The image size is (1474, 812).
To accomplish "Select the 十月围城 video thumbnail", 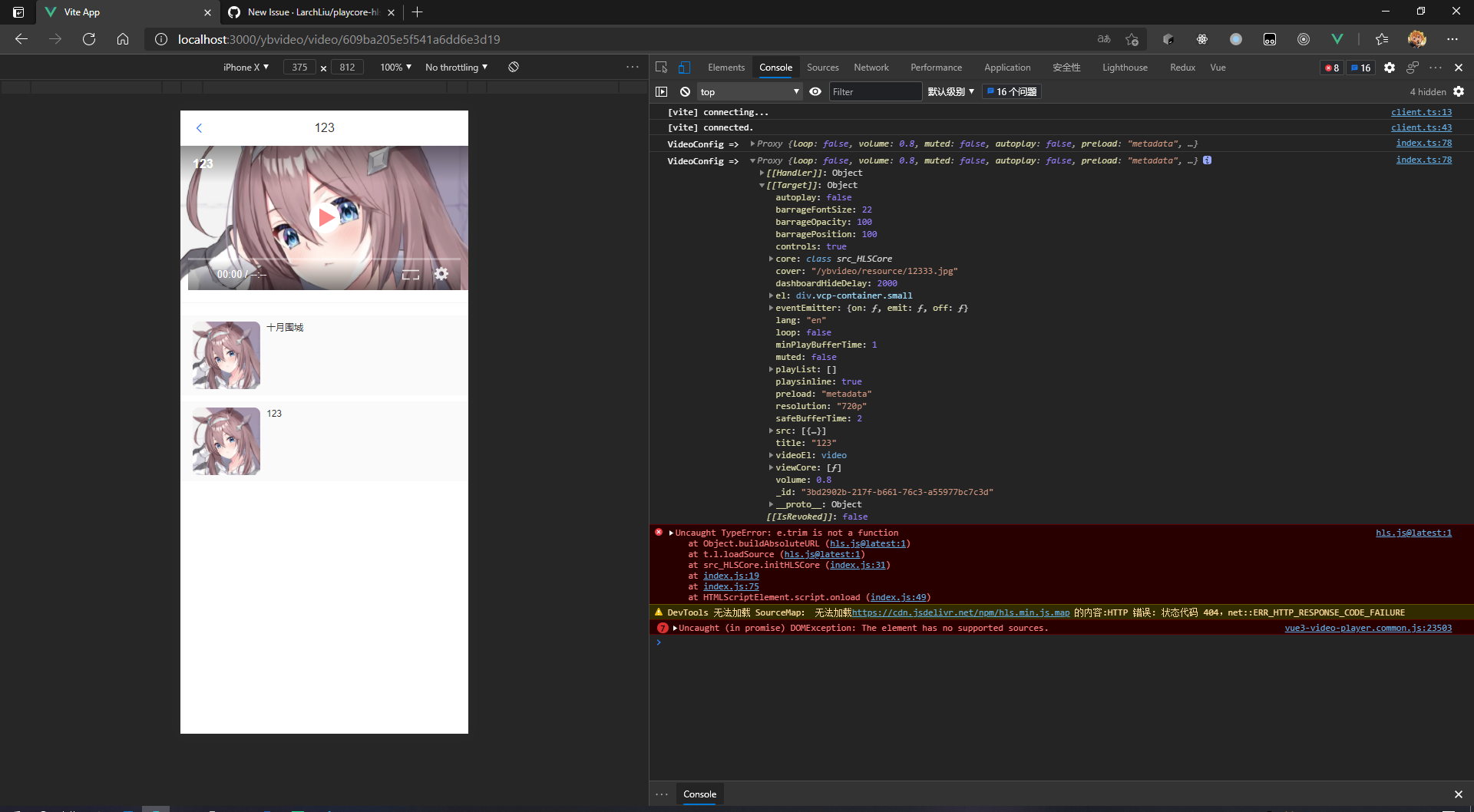I will (x=226, y=355).
